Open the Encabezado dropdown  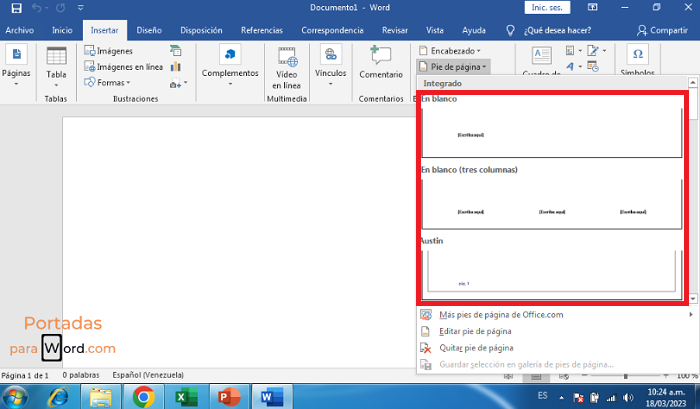450,50
